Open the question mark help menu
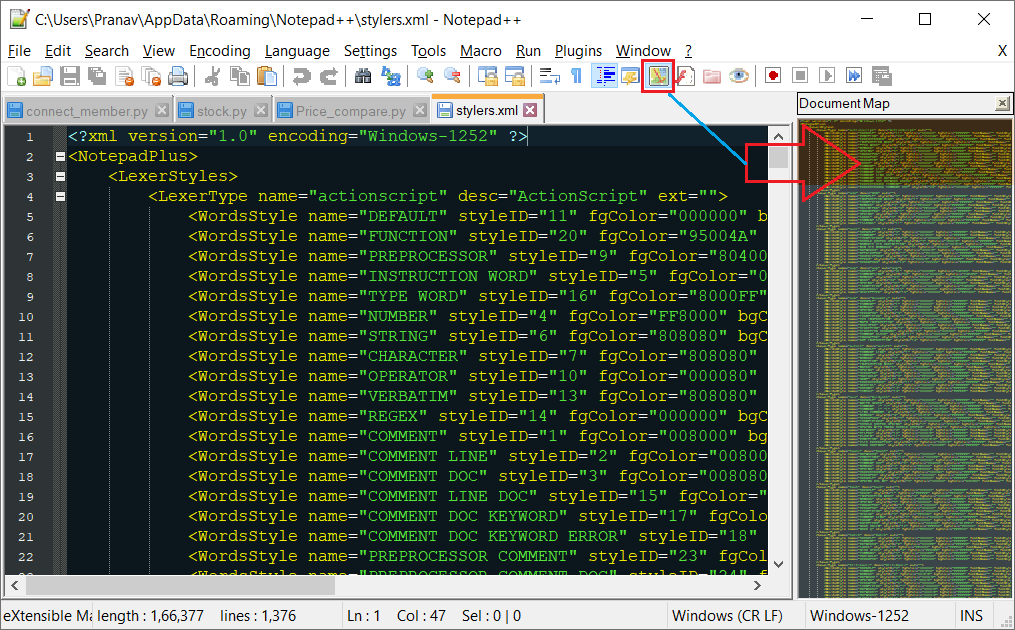The width and height of the screenshot is (1015, 630). click(x=688, y=51)
